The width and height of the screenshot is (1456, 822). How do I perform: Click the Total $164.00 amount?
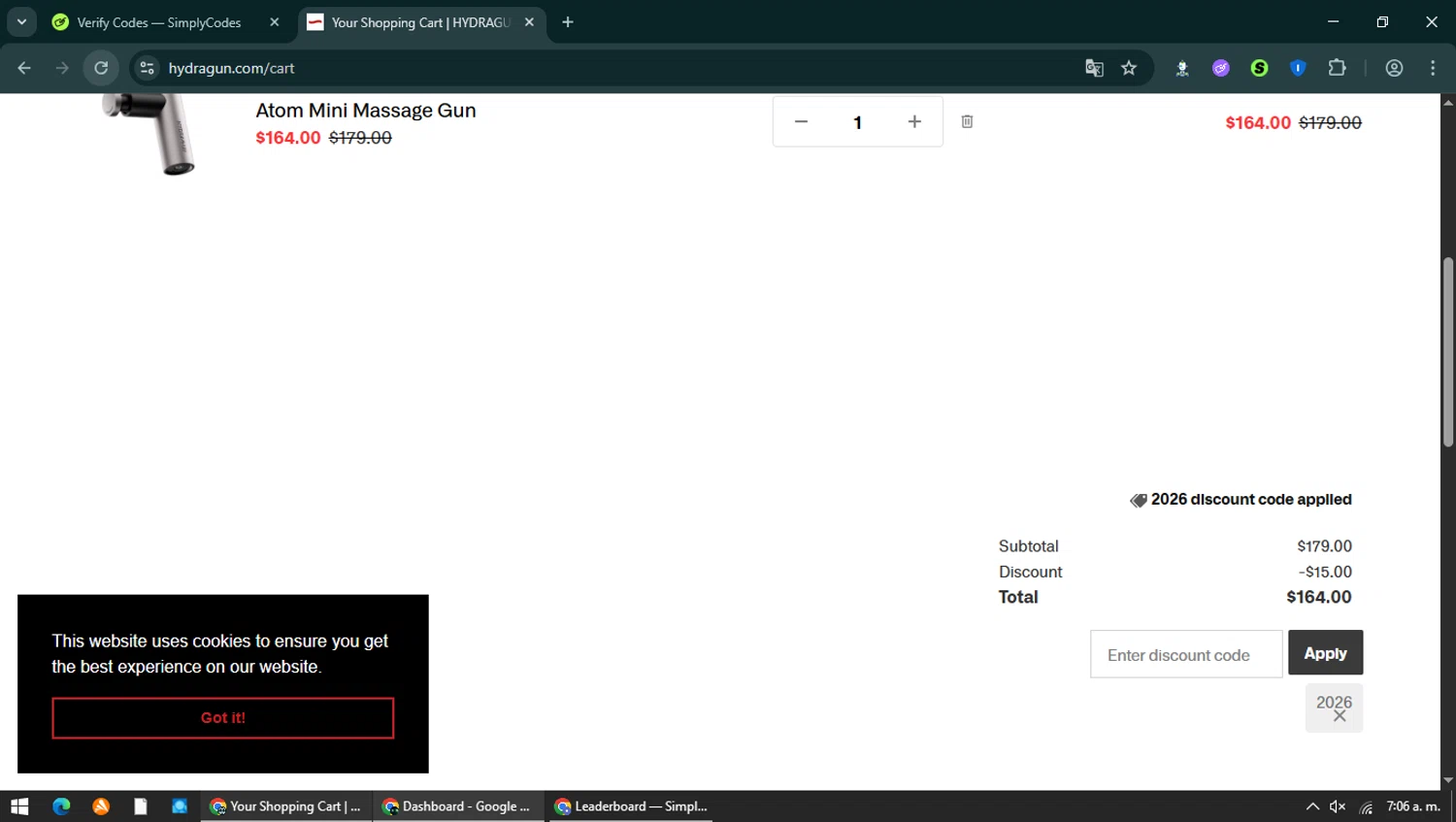click(1319, 597)
